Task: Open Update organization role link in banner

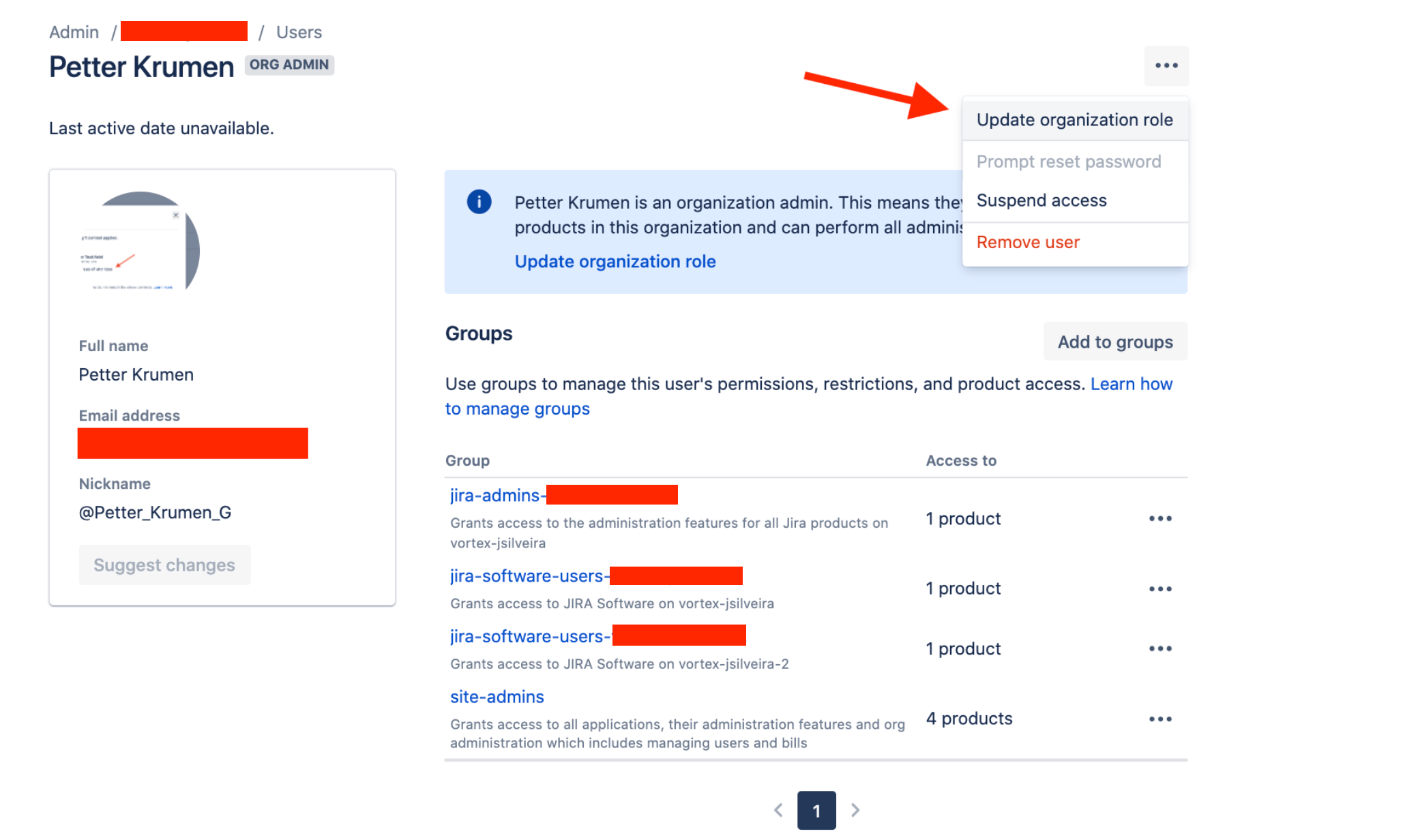Action: point(615,261)
